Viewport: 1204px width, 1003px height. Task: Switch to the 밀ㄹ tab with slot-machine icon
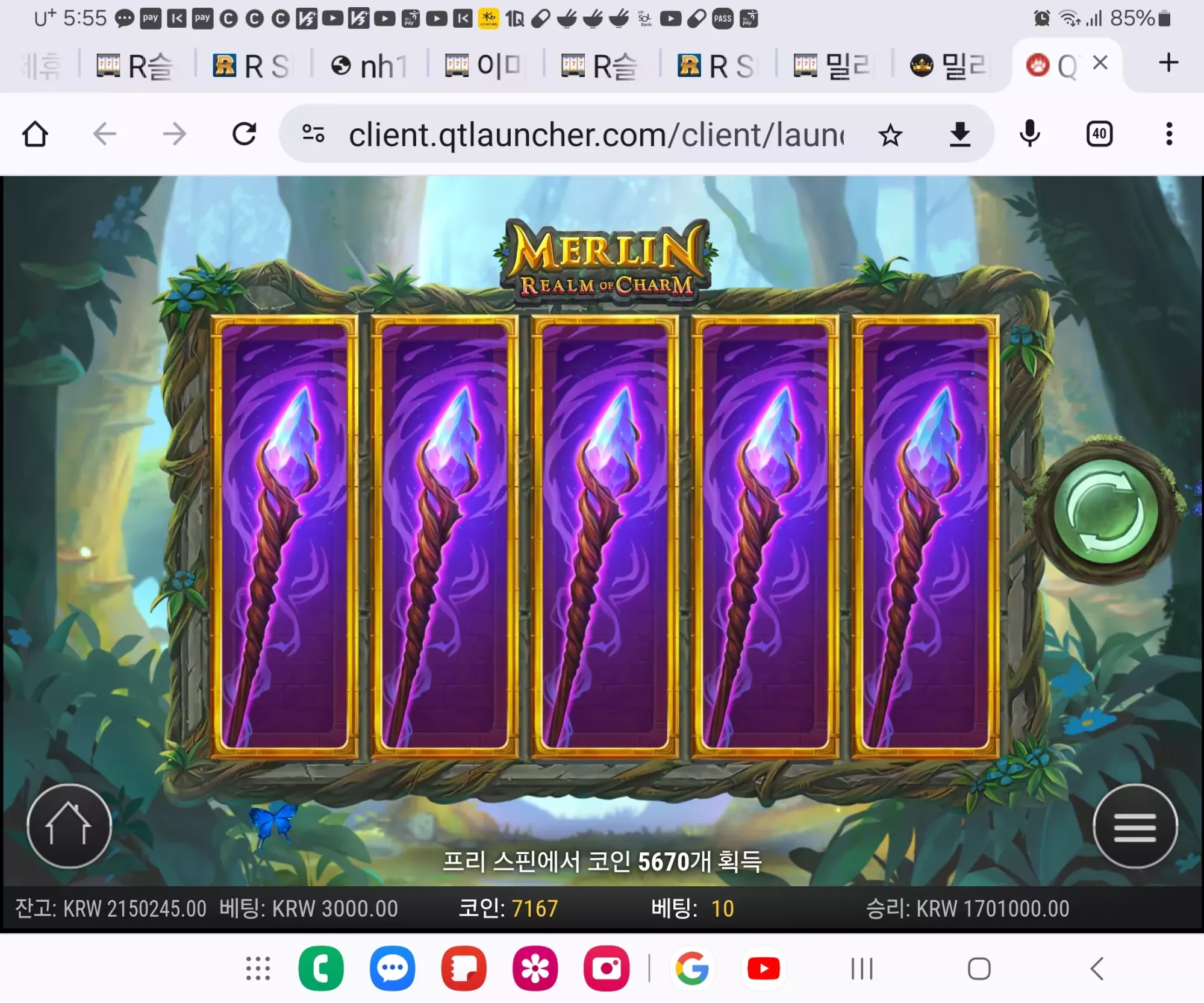(x=832, y=65)
